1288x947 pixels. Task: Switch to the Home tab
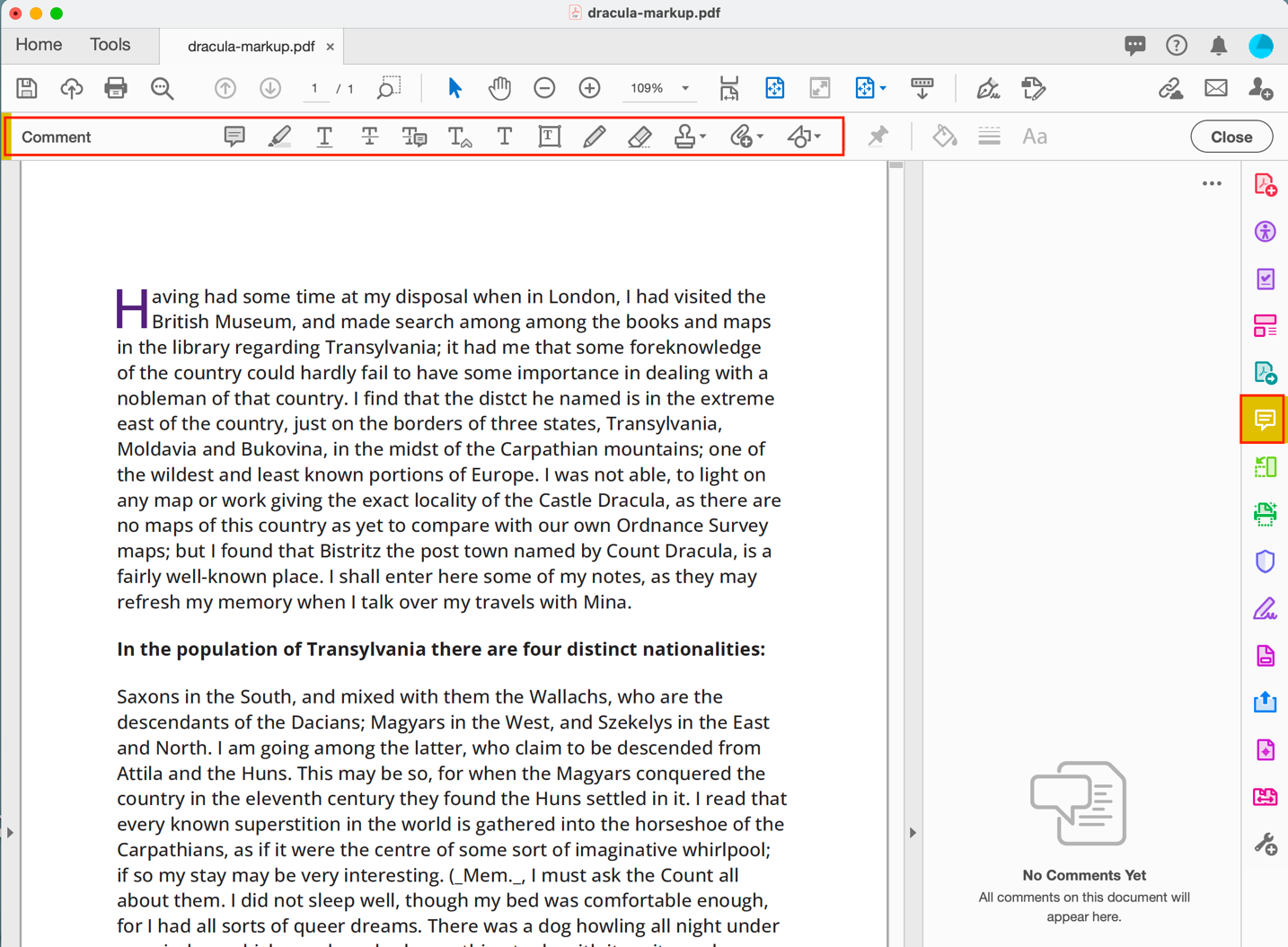(39, 45)
